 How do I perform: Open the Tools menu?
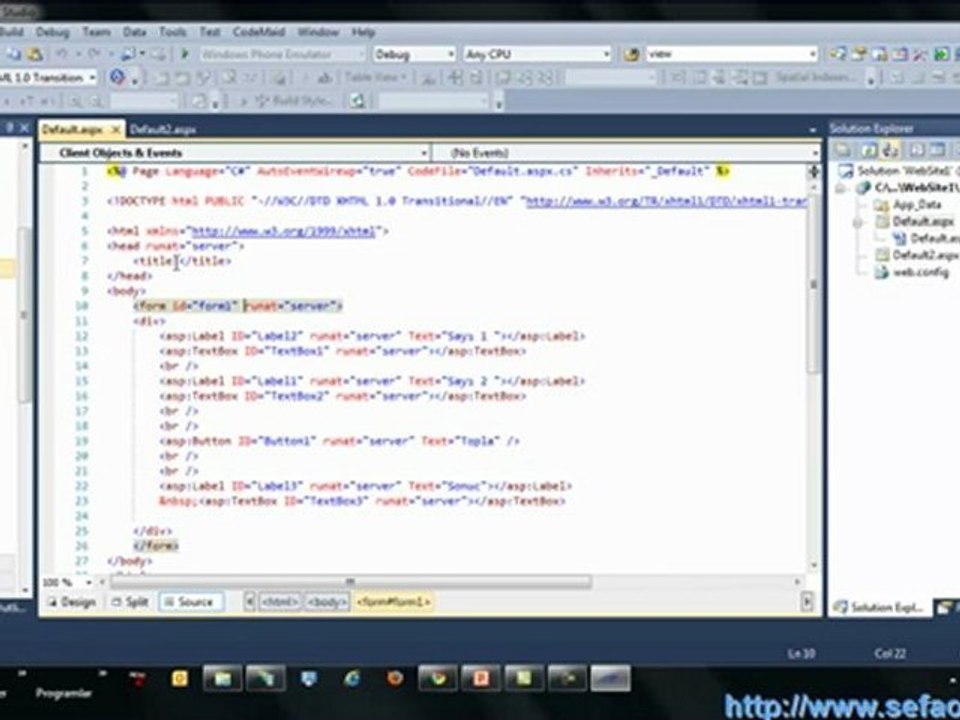click(173, 32)
